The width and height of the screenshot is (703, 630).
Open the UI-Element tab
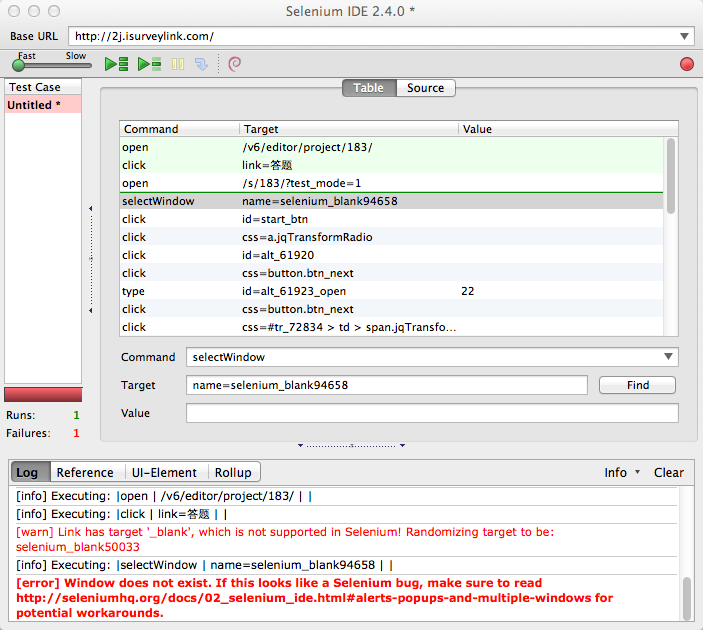tap(164, 472)
